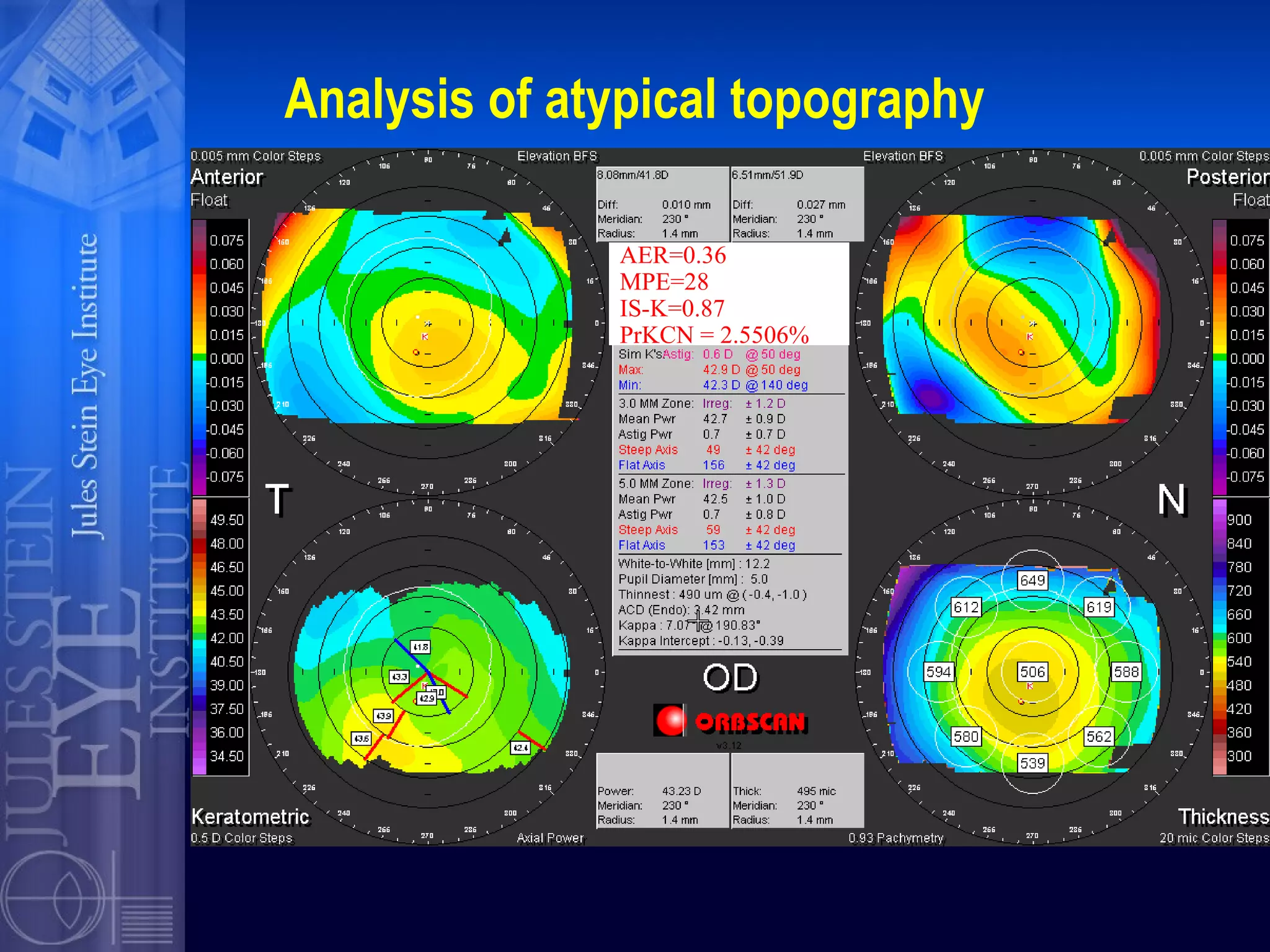Image resolution: width=1270 pixels, height=952 pixels.
Task: Select the 506 central pachymetry value
Action: tap(1032, 671)
